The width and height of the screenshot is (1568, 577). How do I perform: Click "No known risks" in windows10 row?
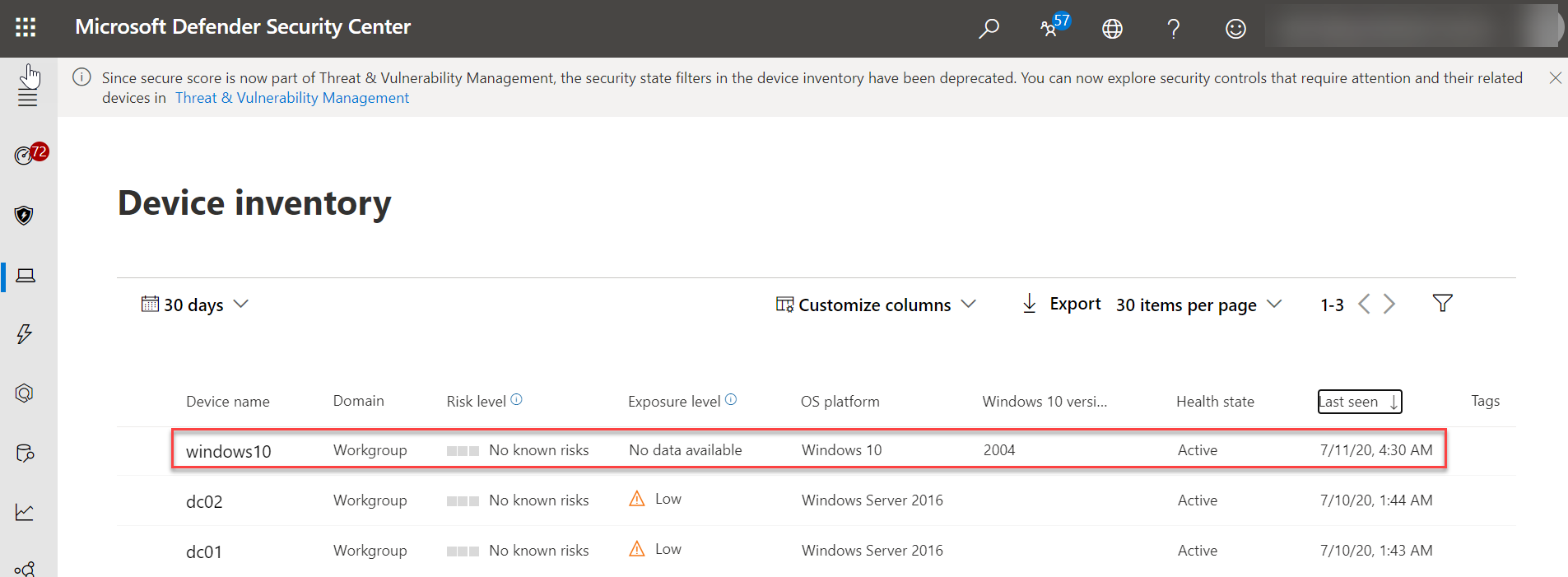point(539,450)
